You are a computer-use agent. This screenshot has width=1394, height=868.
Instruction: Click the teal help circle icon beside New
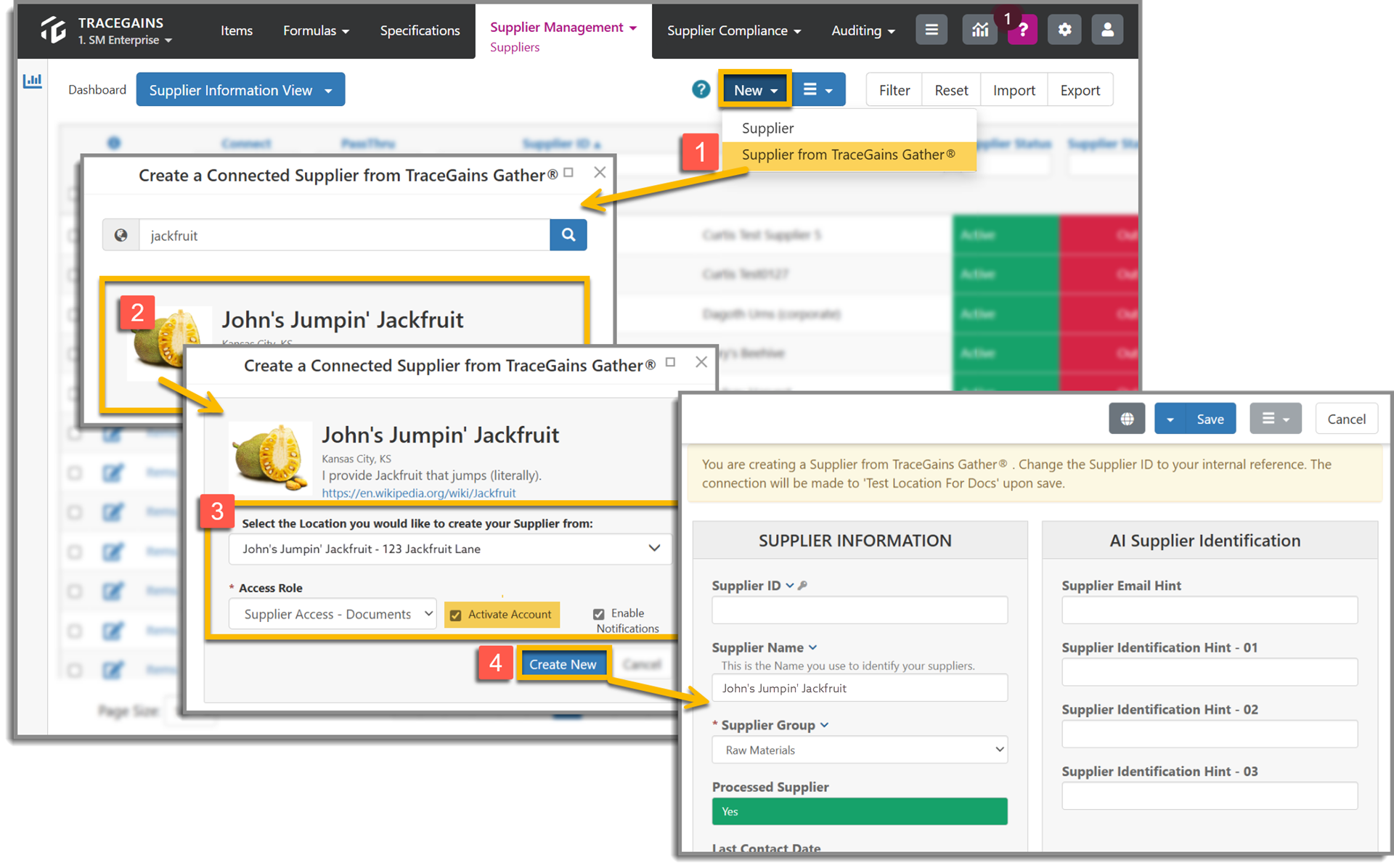click(x=701, y=89)
